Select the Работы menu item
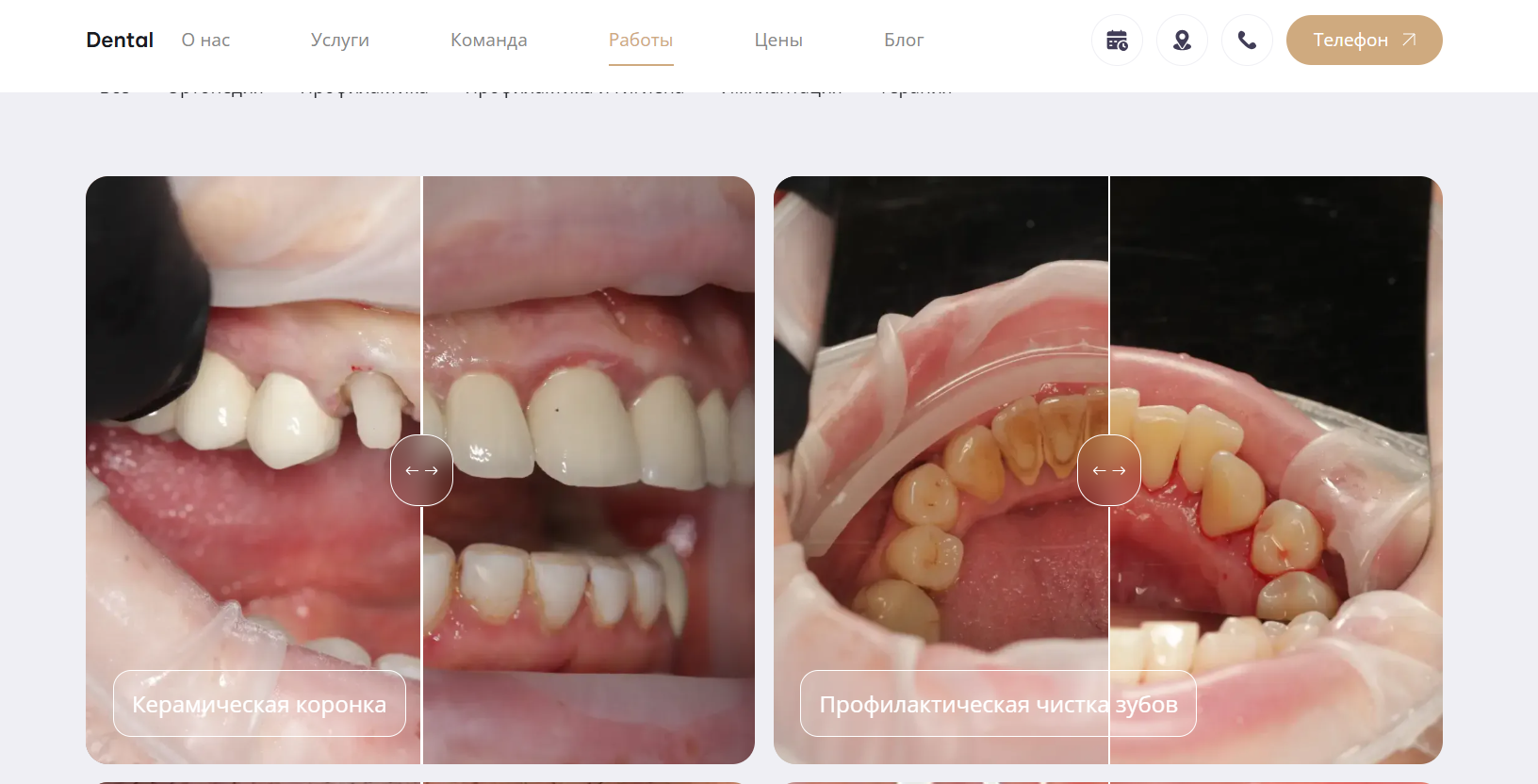Image resolution: width=1538 pixels, height=784 pixels. click(641, 40)
